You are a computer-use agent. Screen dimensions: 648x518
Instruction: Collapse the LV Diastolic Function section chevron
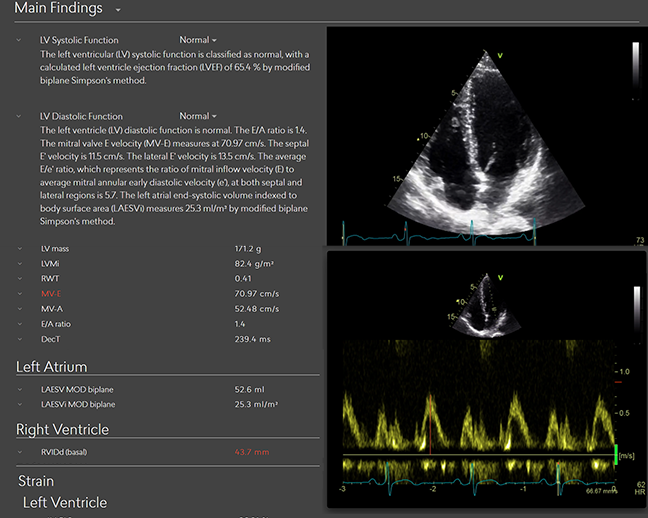[19, 116]
